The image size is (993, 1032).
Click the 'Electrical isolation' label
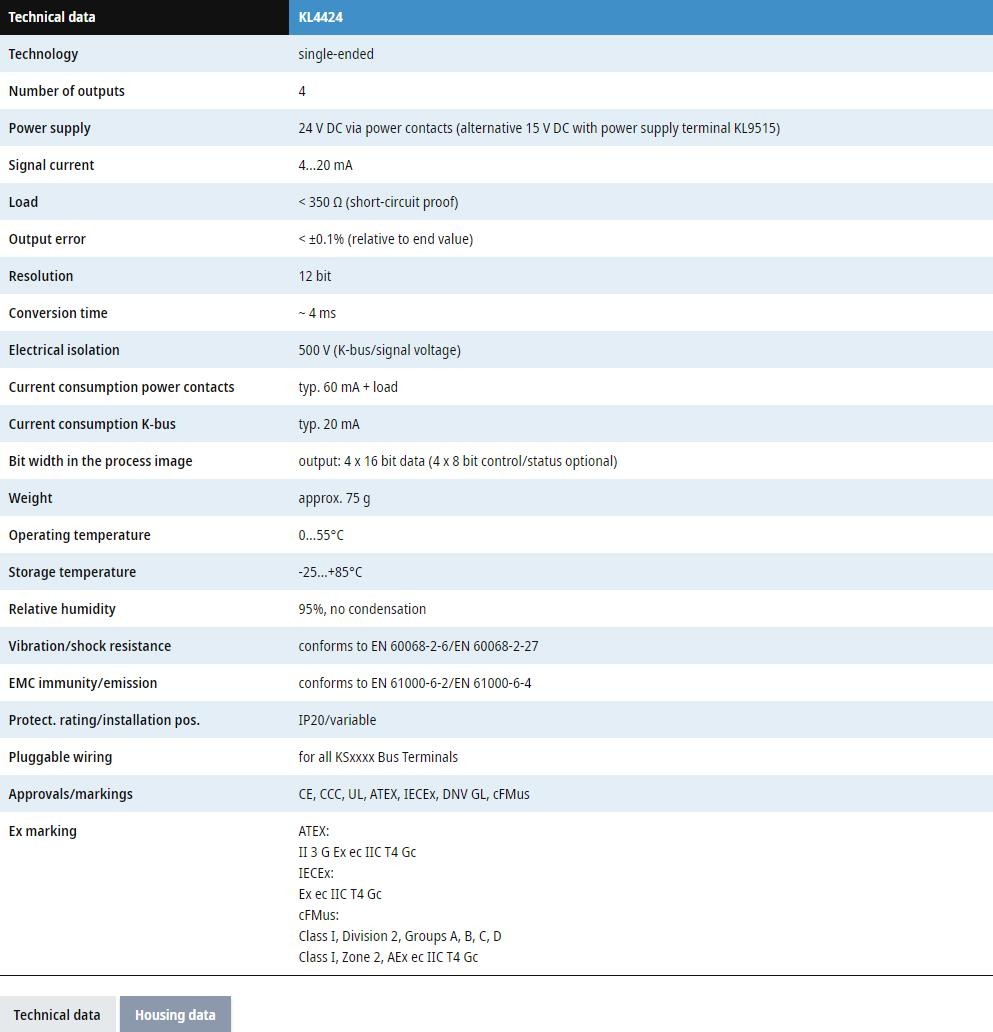(64, 349)
